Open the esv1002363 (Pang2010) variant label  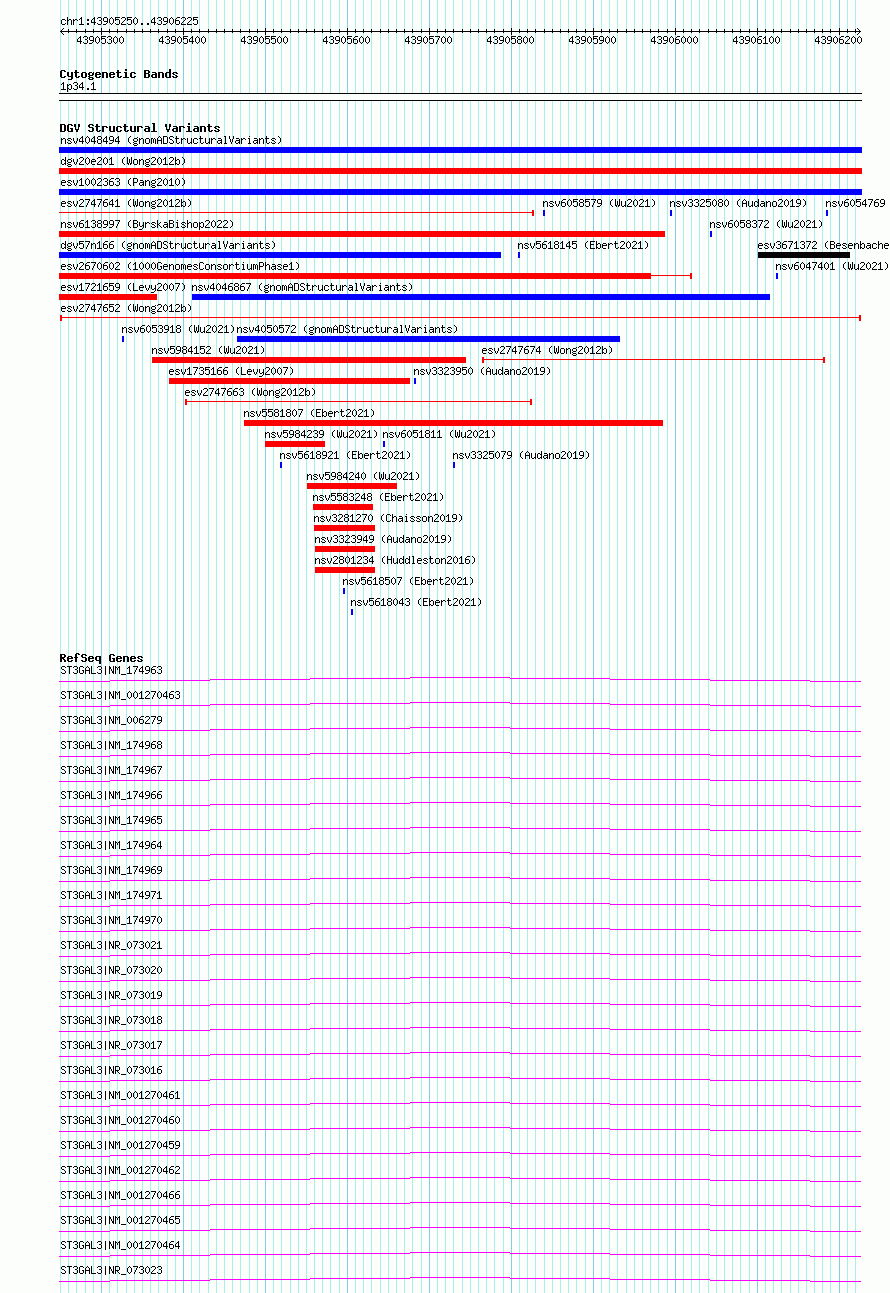pyautogui.click(x=123, y=182)
